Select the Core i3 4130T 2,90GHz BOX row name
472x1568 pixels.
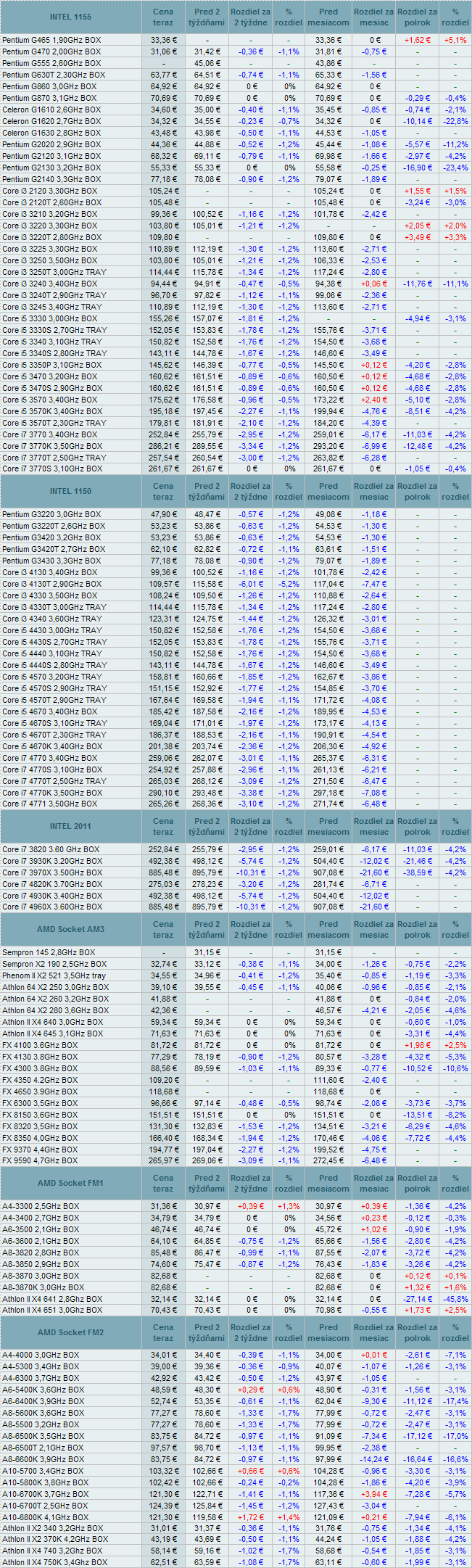coord(52,584)
